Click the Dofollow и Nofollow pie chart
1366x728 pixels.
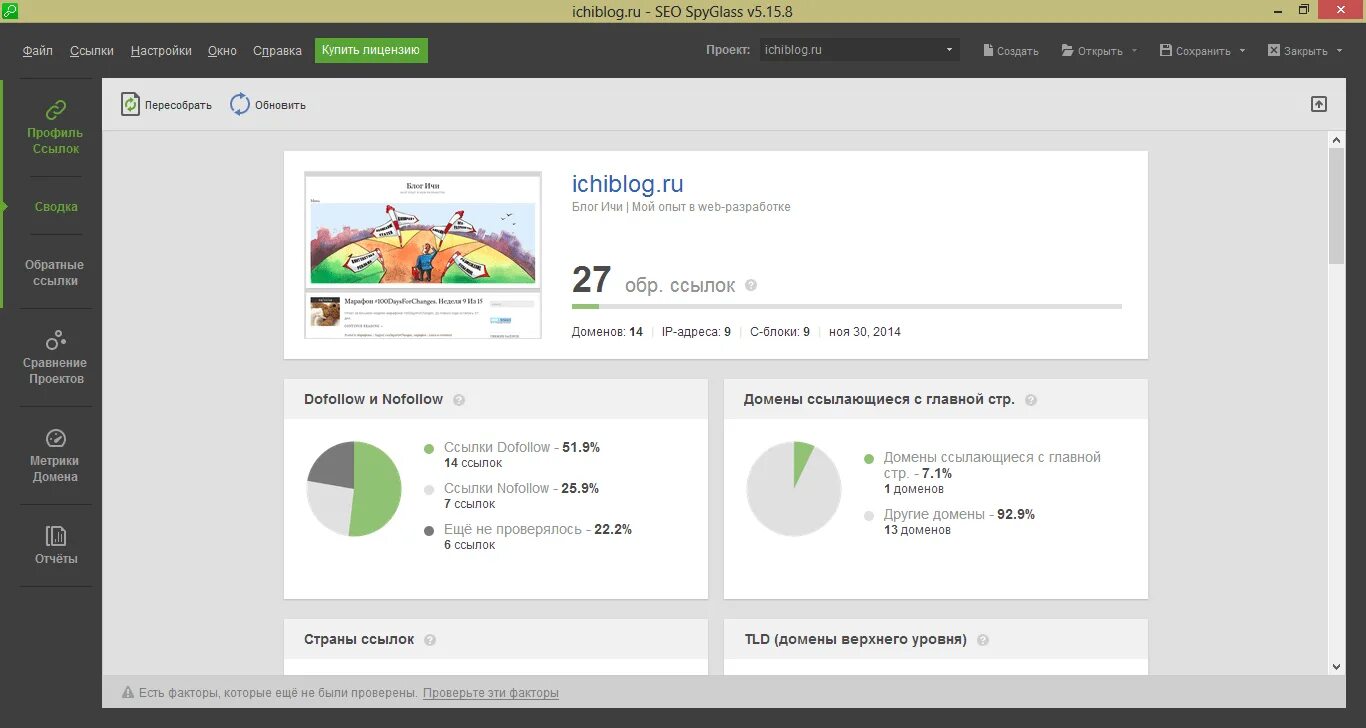pyautogui.click(x=353, y=488)
